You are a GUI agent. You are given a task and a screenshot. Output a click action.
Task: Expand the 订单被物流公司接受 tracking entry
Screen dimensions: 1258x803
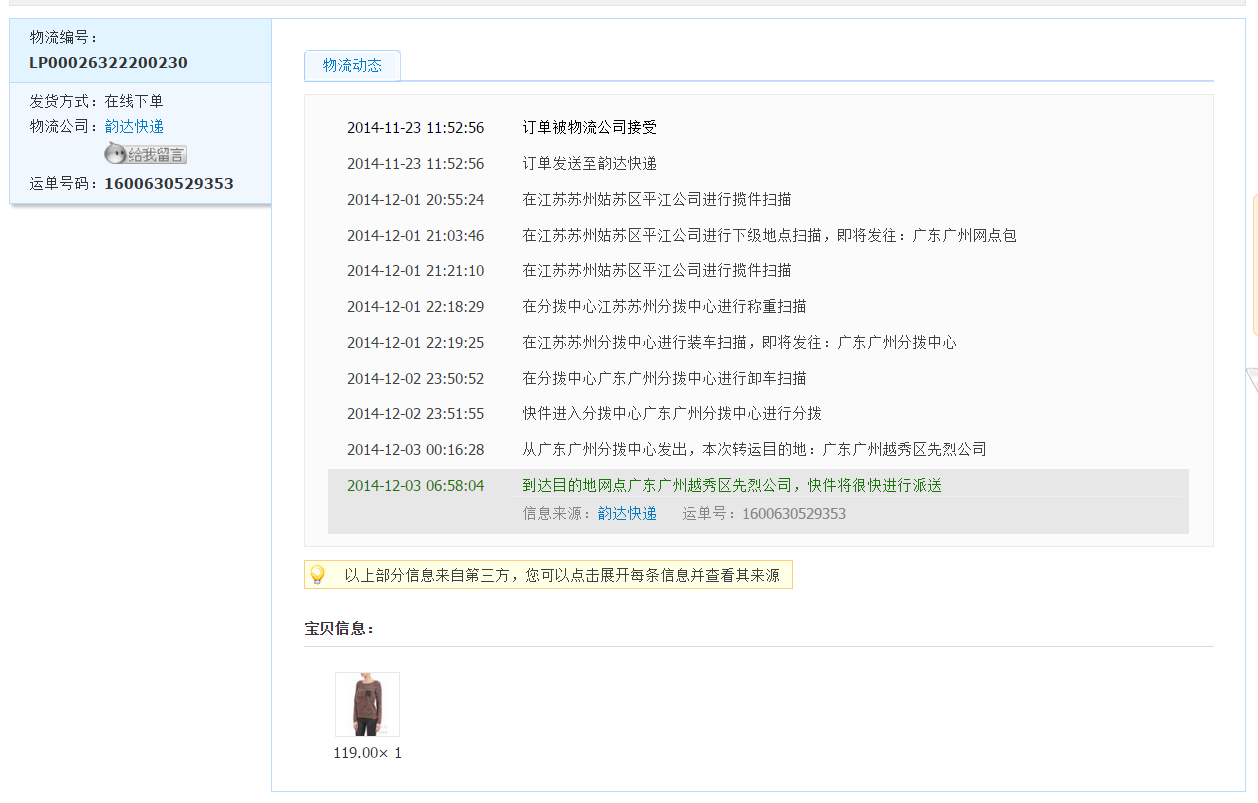[x=589, y=128]
